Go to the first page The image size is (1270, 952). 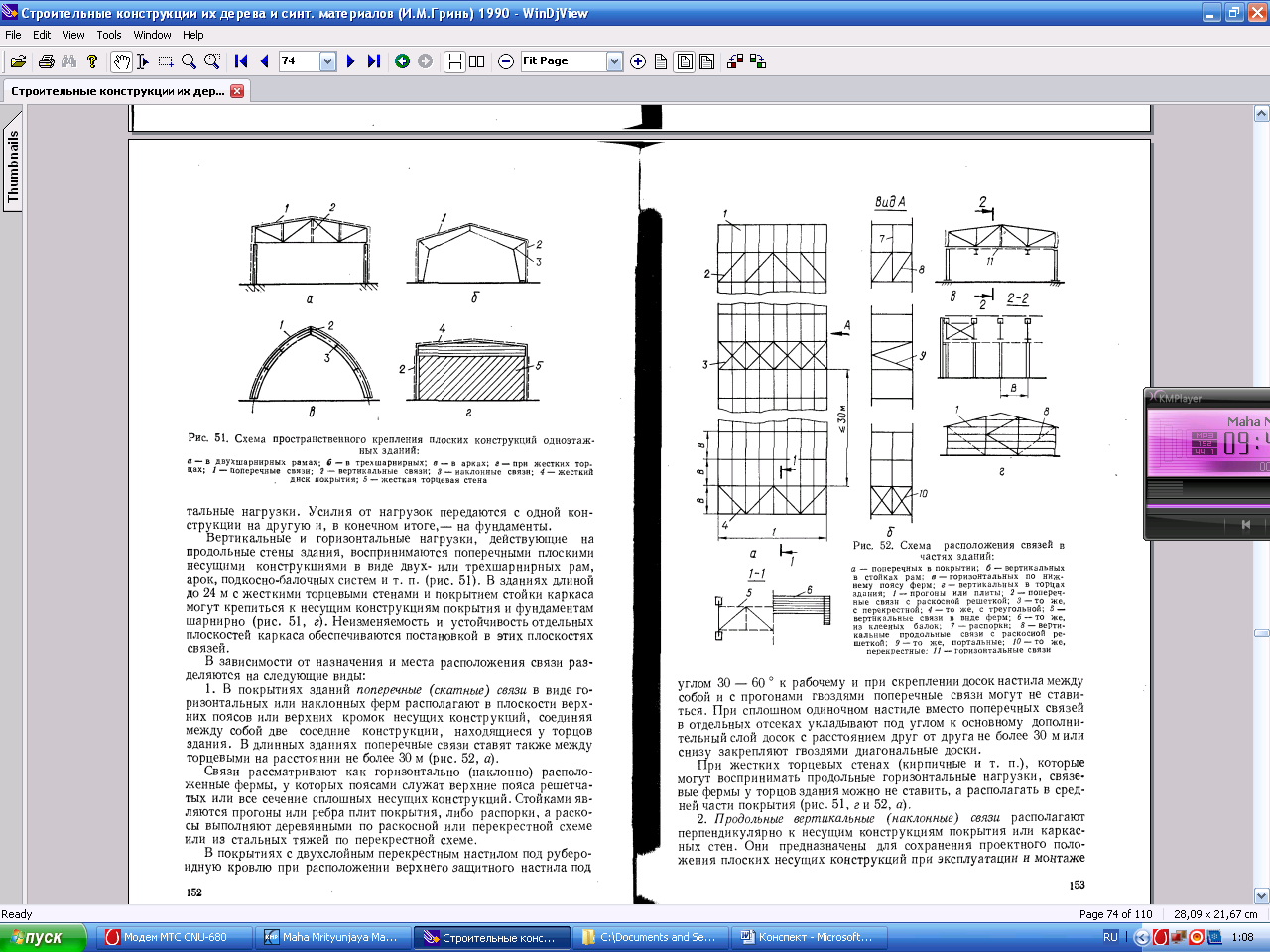point(241,61)
